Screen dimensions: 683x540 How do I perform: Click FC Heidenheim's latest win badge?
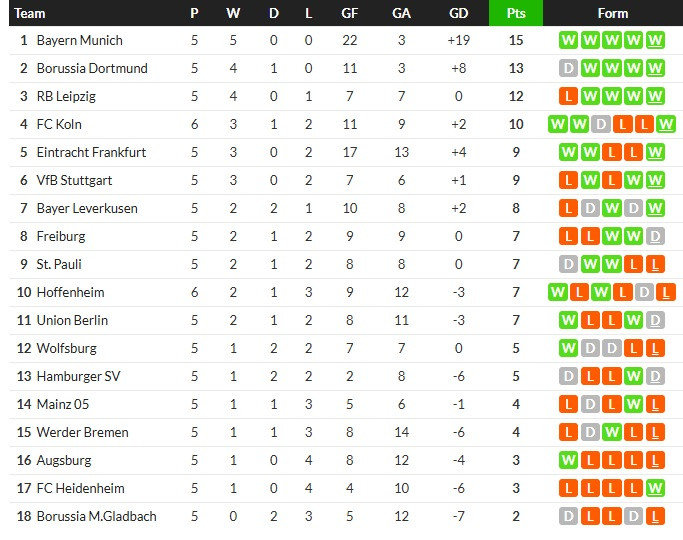tap(655, 488)
